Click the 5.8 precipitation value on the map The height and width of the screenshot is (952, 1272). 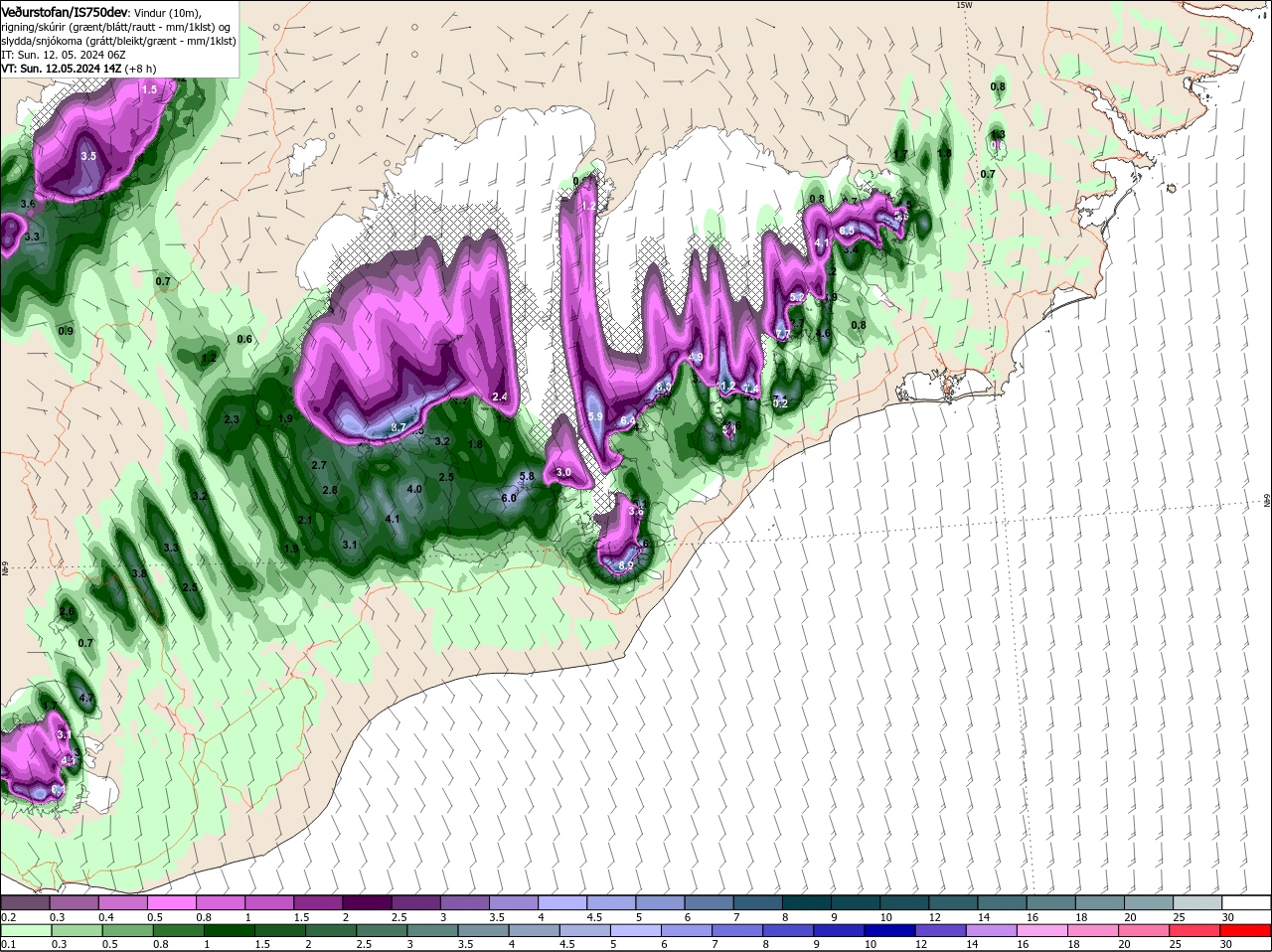pos(528,477)
